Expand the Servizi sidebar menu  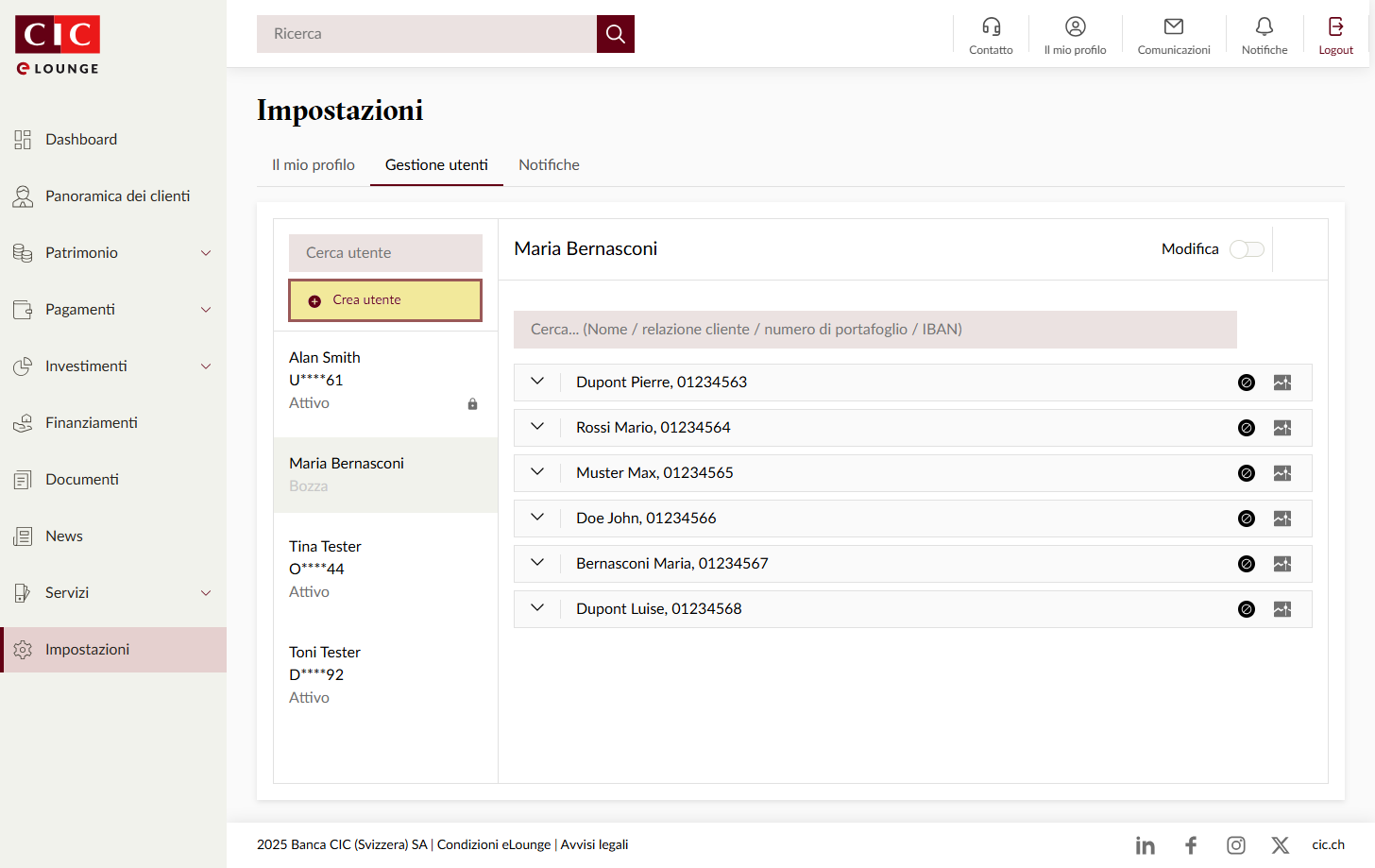click(x=206, y=593)
